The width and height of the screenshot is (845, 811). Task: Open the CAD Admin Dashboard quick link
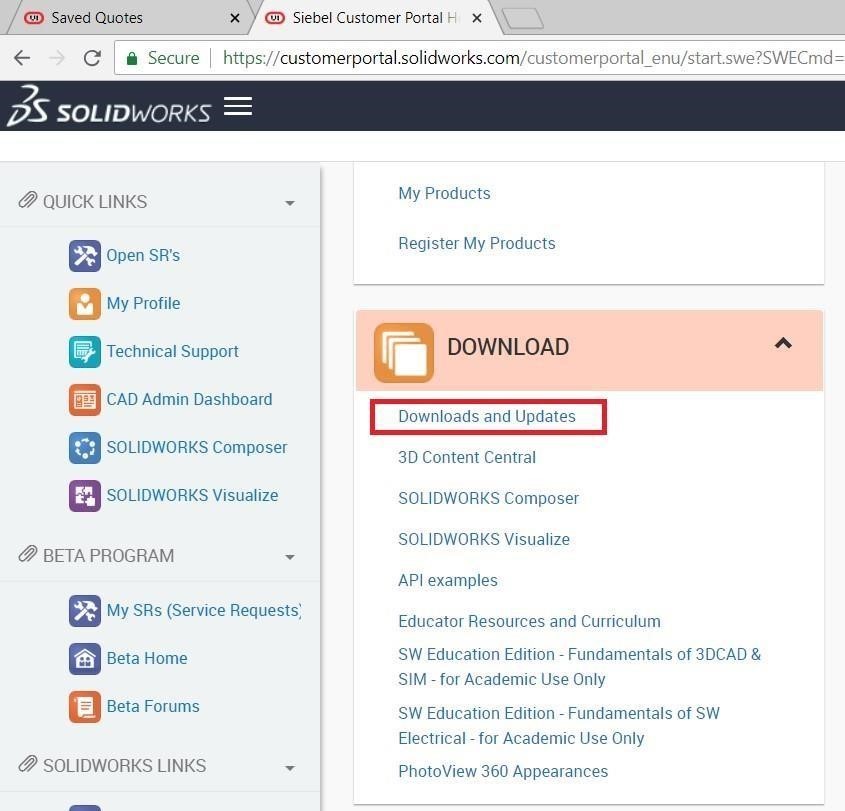[189, 399]
